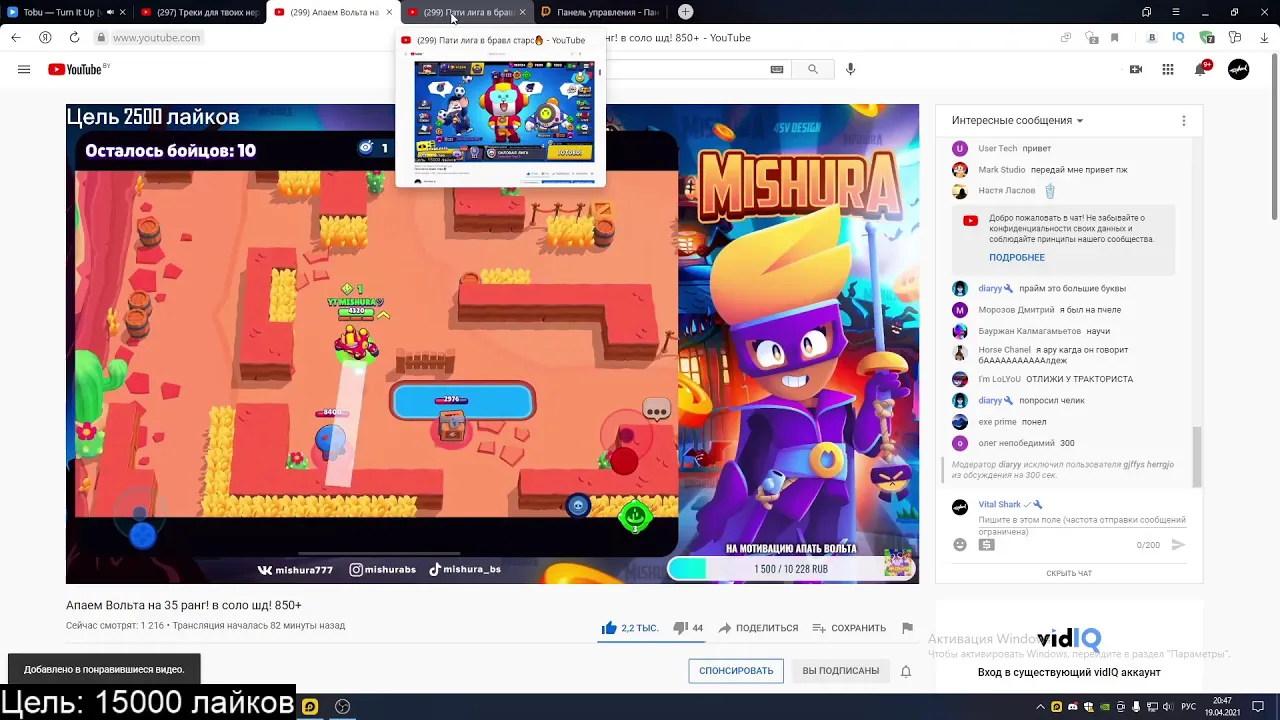Click video title Апаем Вольта на 35 ранг
Screen dimensions: 1280x720
coord(184,605)
